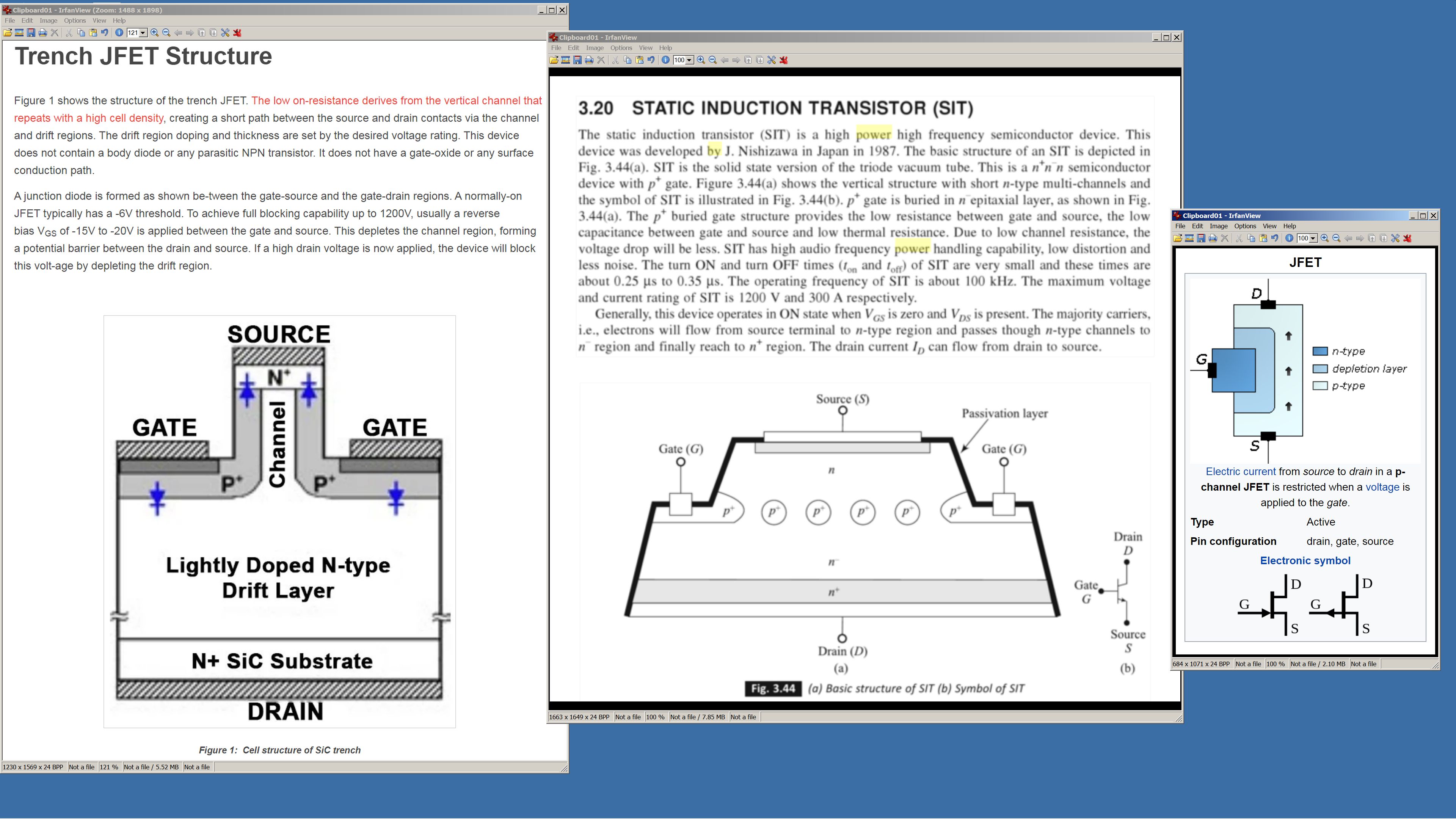Click Image information icon in JFET window

(1289, 238)
